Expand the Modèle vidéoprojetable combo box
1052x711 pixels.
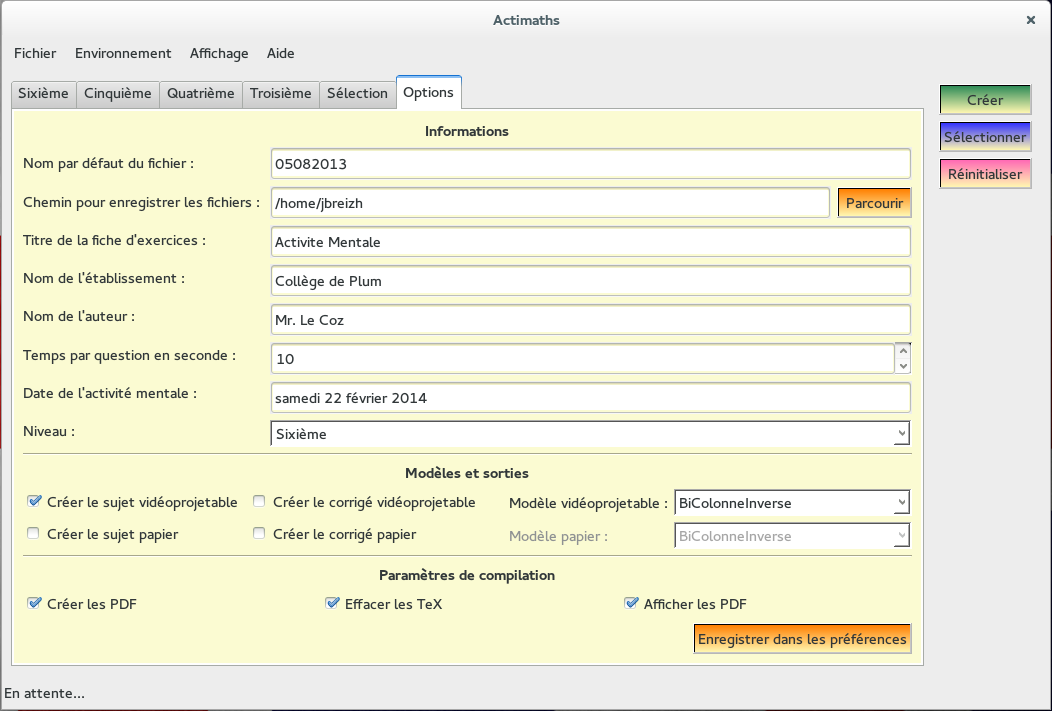pyautogui.click(x=792, y=503)
